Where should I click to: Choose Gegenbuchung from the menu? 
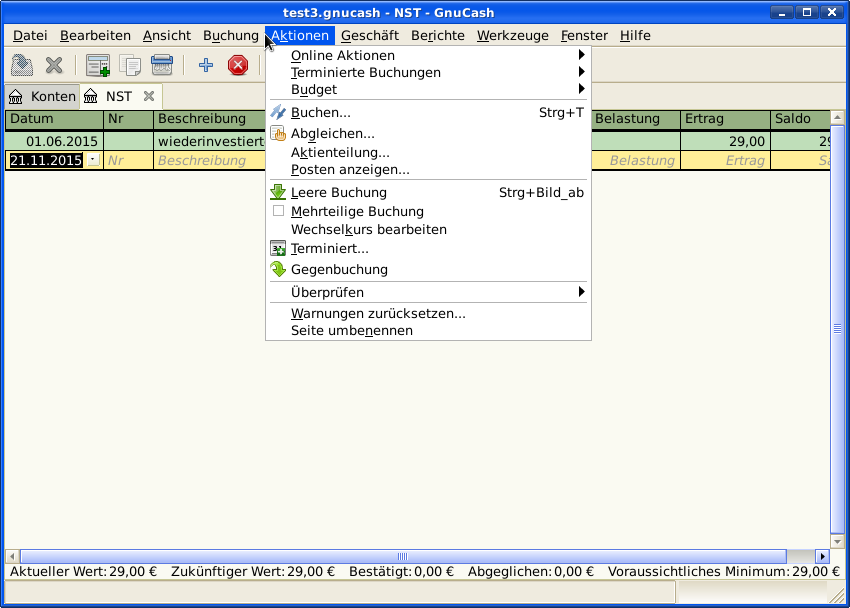339,269
